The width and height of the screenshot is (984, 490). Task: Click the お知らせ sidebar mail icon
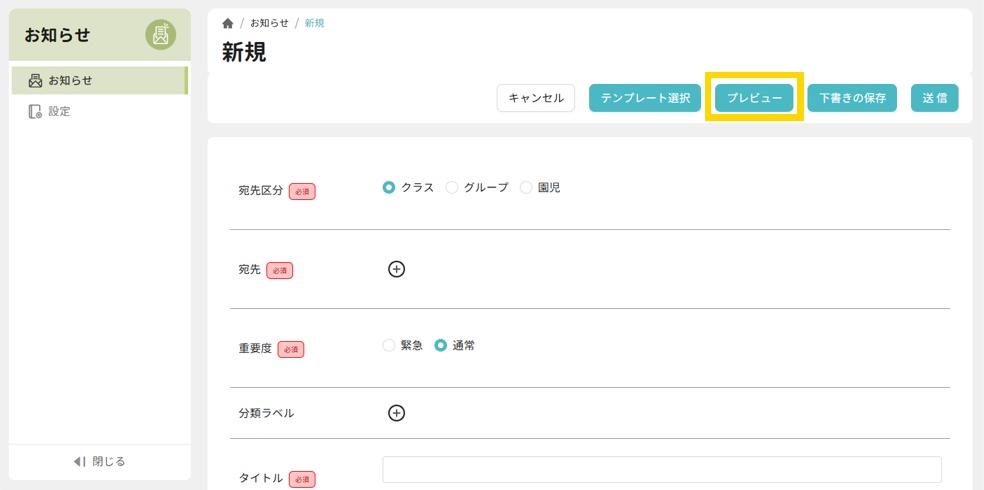point(35,81)
